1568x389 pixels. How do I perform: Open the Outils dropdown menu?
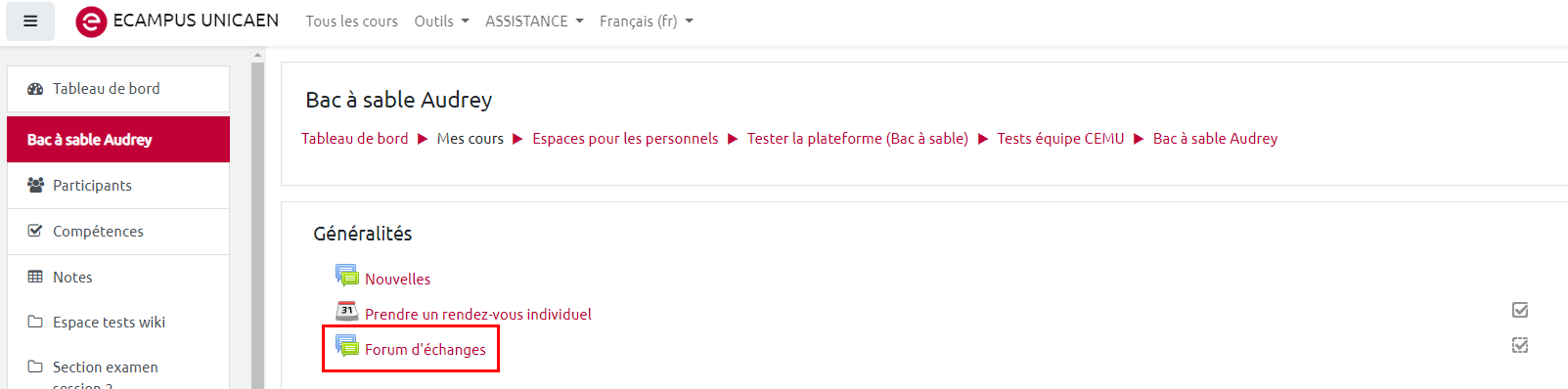click(441, 22)
